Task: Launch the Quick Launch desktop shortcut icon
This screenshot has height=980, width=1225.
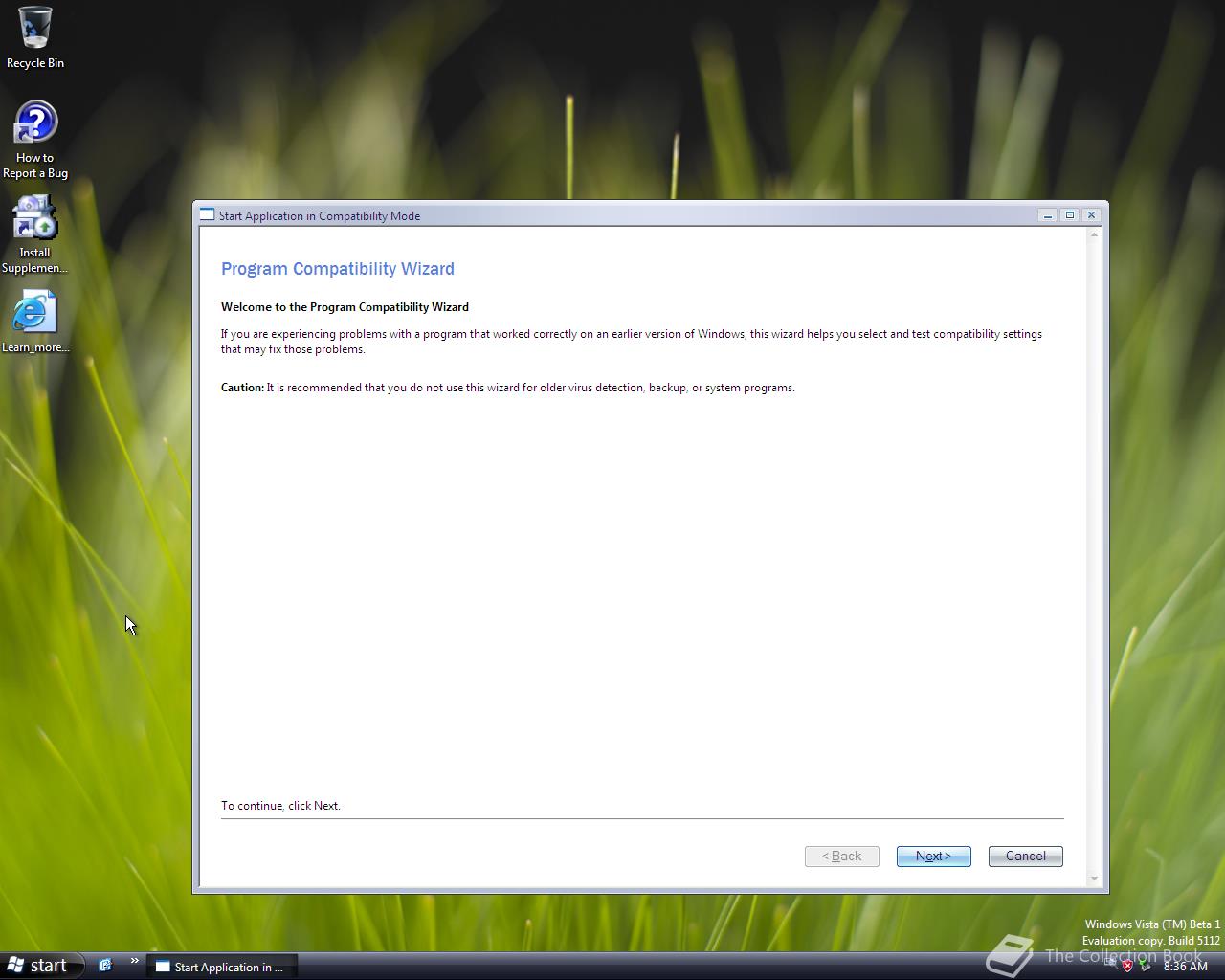Action: 105,966
